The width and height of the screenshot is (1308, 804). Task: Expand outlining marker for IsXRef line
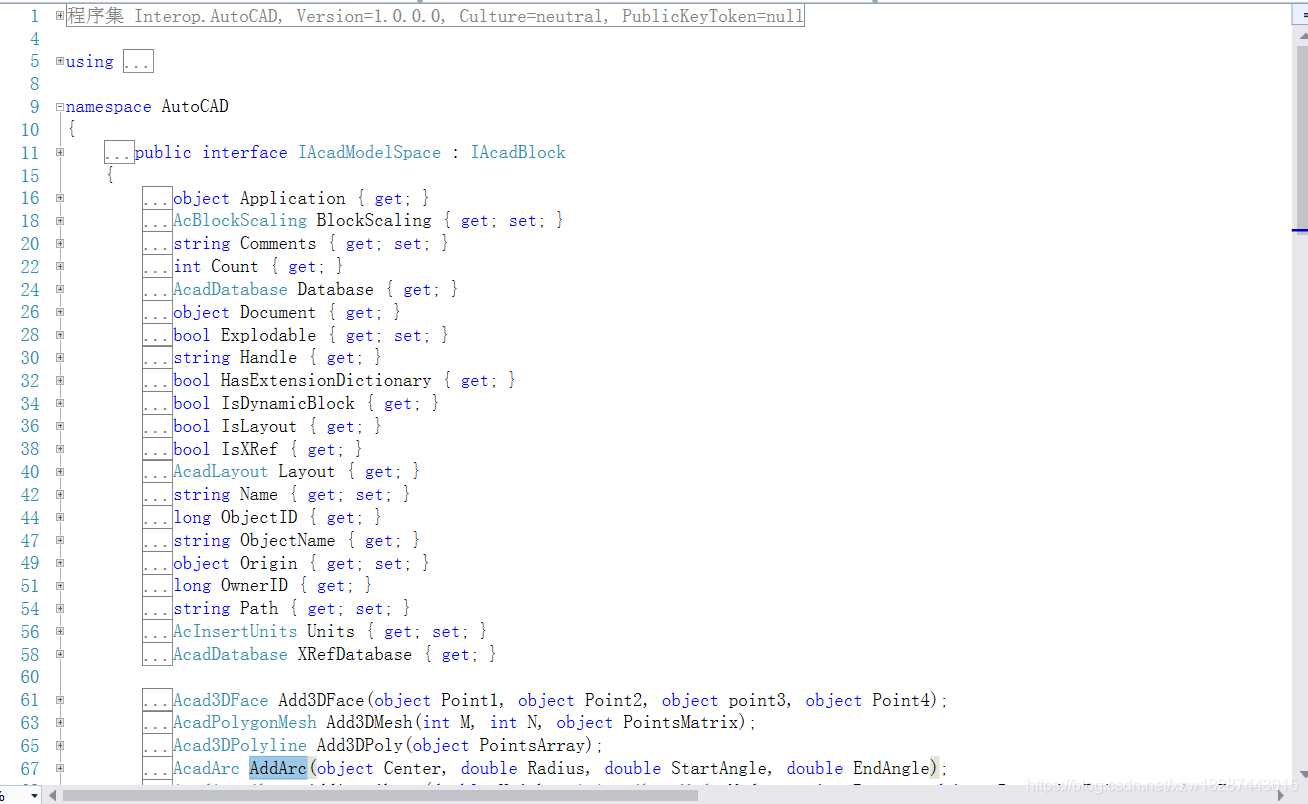pyautogui.click(x=60, y=449)
